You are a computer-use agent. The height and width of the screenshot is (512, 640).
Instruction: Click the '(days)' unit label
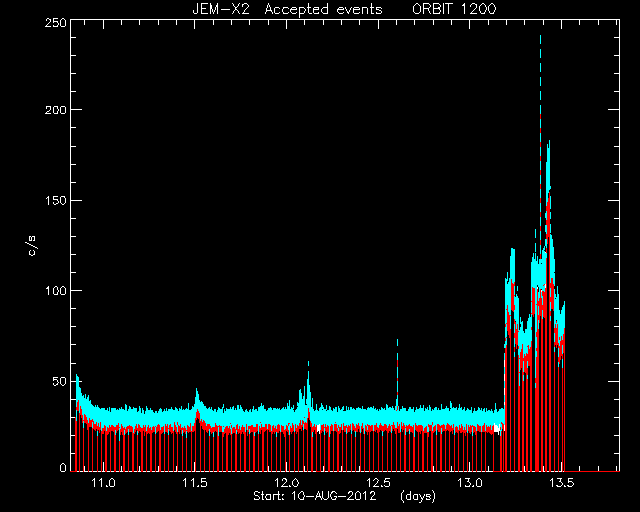point(418,496)
